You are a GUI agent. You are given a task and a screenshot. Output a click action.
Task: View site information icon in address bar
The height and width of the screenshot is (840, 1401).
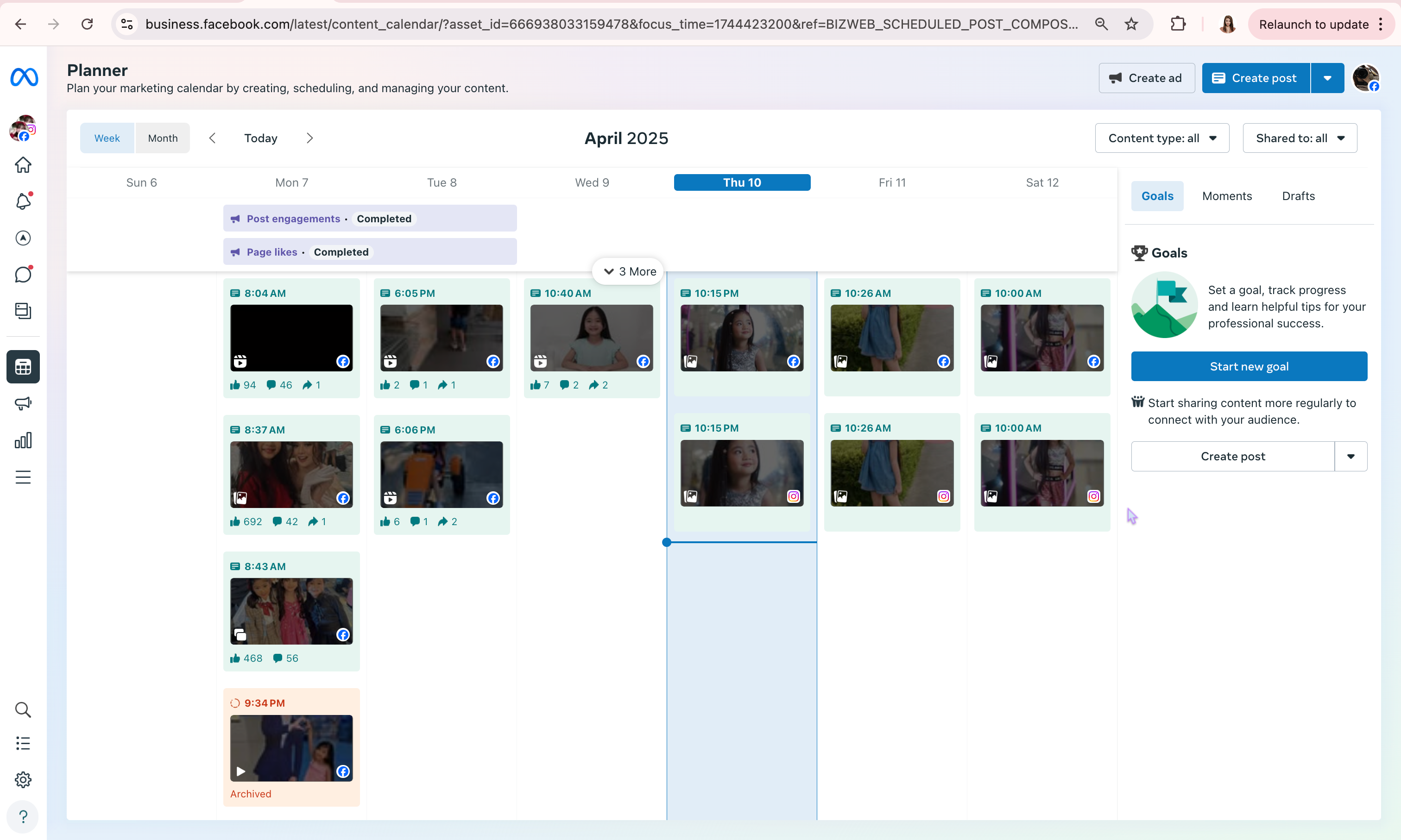127,24
